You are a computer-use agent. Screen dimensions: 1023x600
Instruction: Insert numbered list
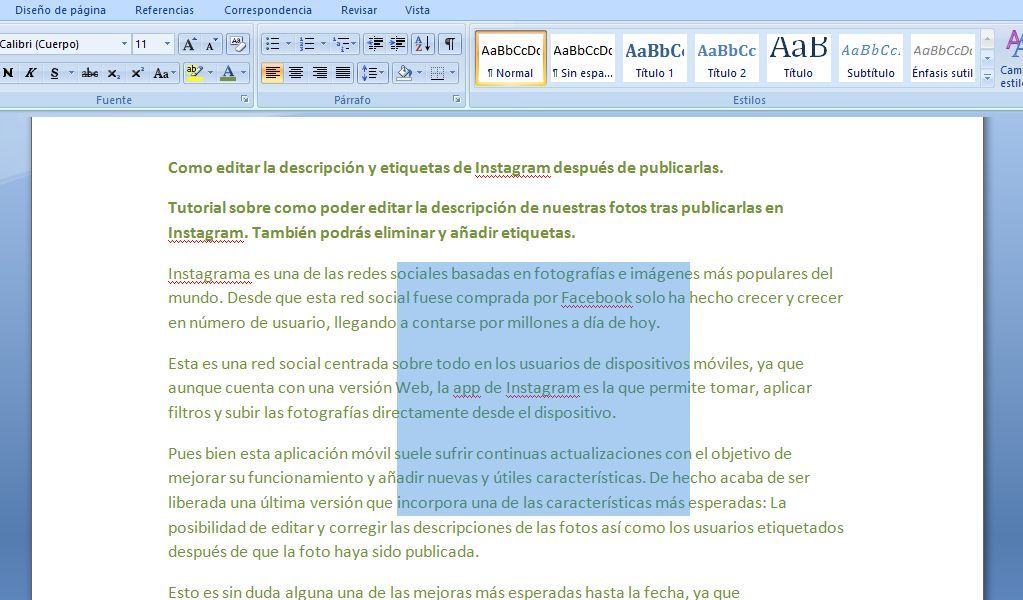pos(307,44)
